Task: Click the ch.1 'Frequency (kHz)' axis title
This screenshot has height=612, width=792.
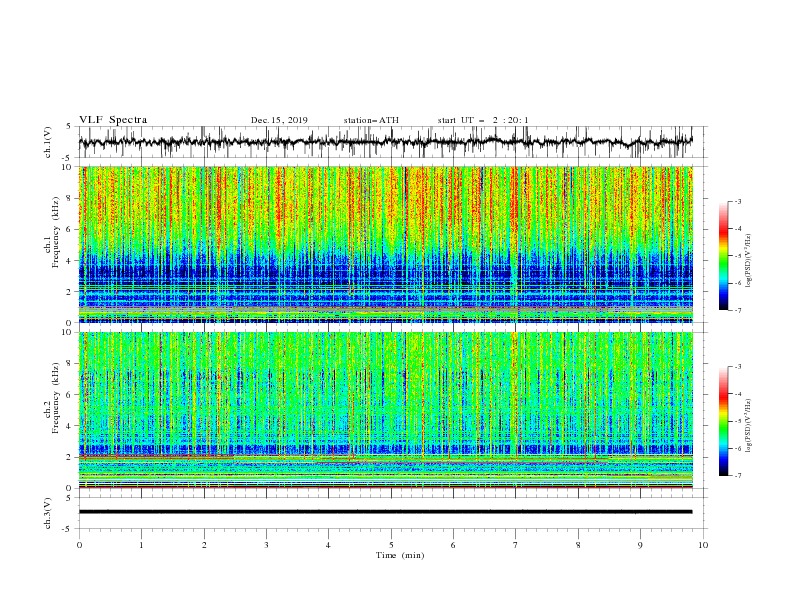Action: (x=55, y=233)
